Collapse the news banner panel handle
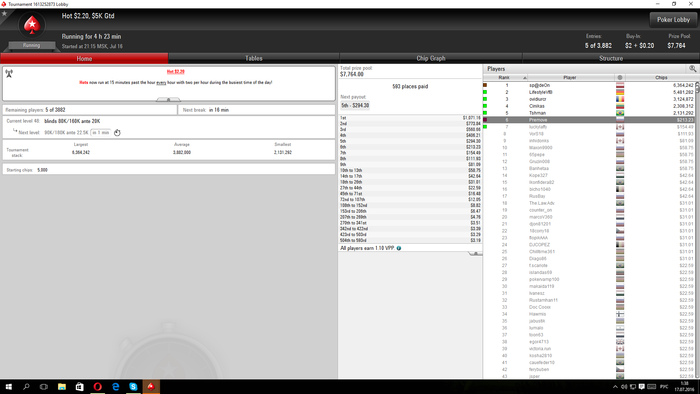The height and width of the screenshot is (394, 700). pos(168,100)
